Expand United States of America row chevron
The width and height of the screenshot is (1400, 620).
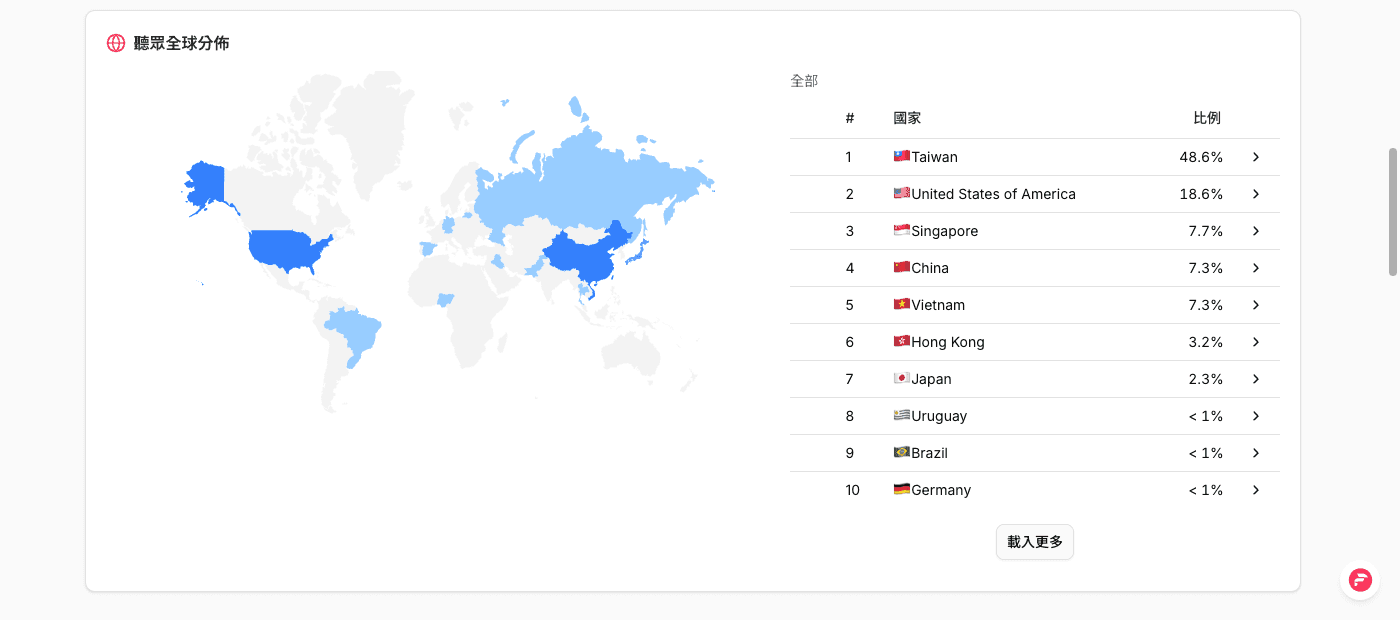1256,194
